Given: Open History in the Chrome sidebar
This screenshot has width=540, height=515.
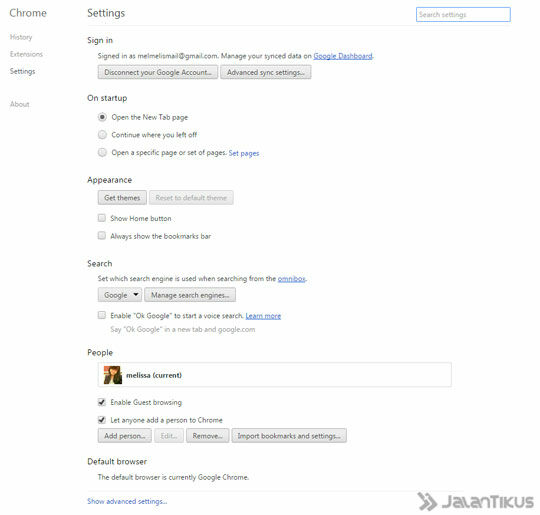Looking at the screenshot, I should pos(21,37).
